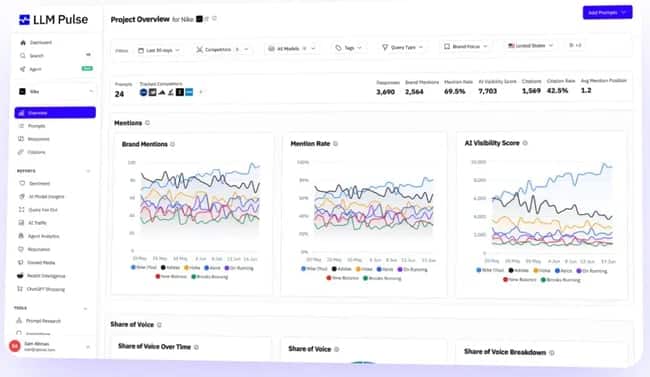Image resolution: width=650 pixels, height=377 pixels.
Task: Expand the Sam Altman account menu
Action: point(88,347)
